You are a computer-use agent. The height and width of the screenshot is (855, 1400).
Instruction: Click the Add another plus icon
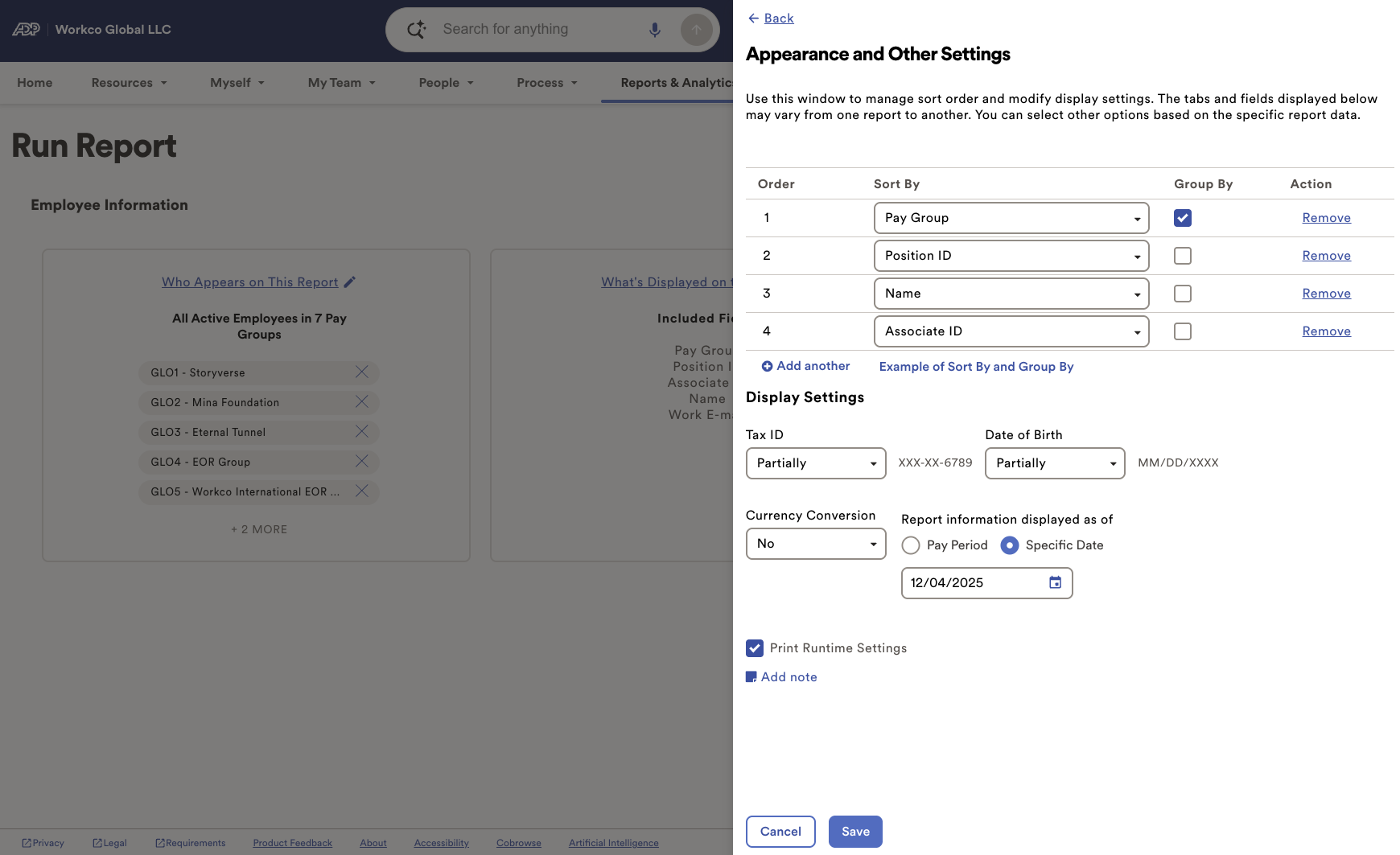(767, 366)
